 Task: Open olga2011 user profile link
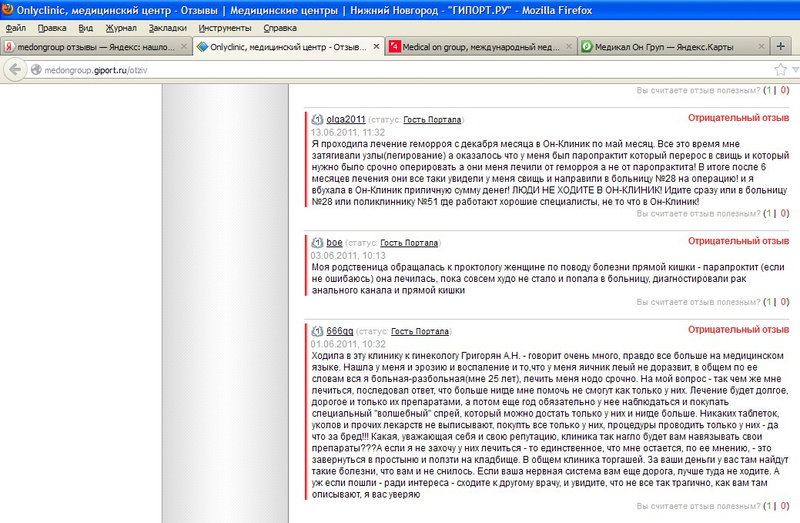pos(346,119)
